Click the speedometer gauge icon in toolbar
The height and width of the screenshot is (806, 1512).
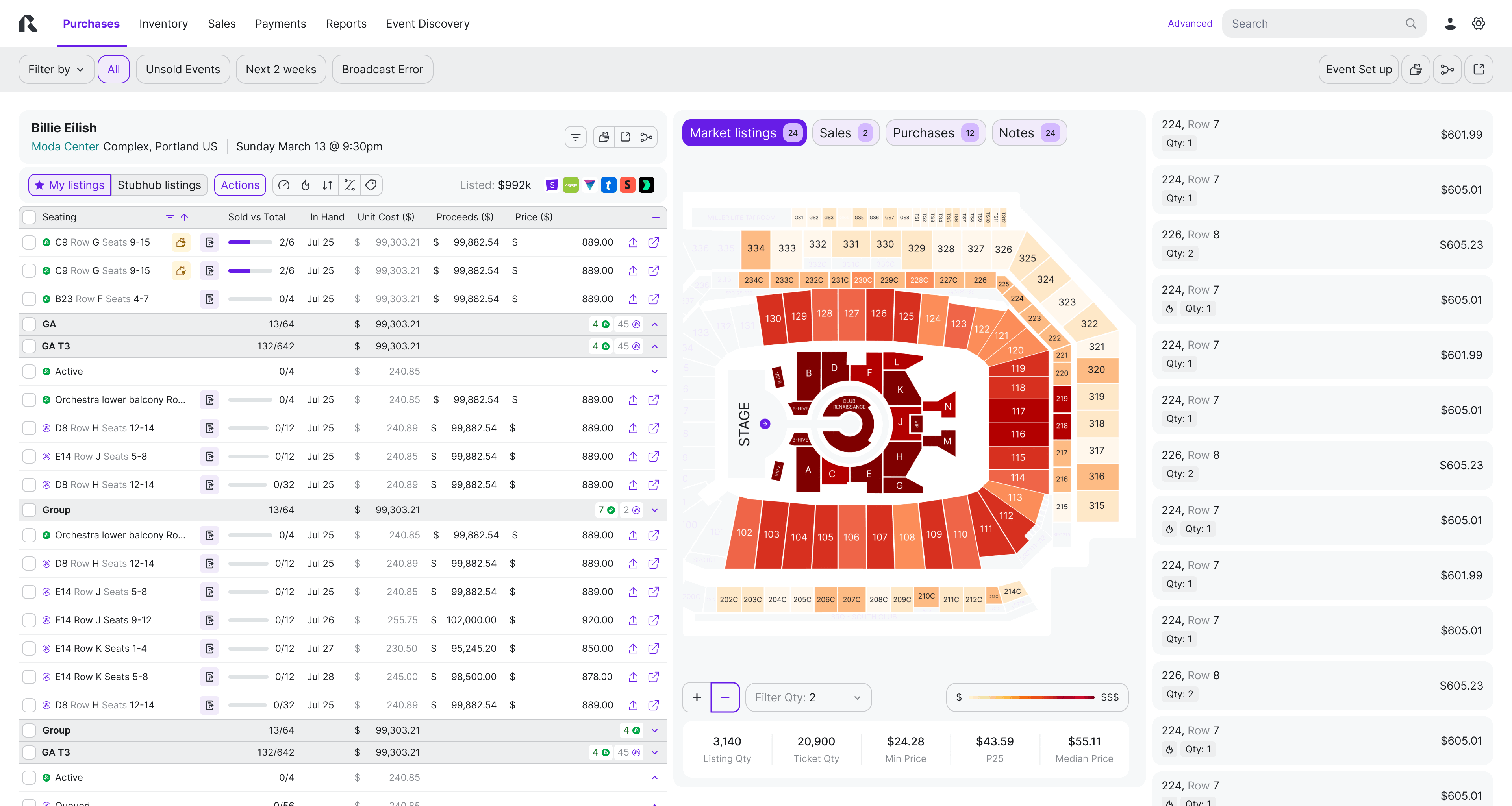pos(284,185)
